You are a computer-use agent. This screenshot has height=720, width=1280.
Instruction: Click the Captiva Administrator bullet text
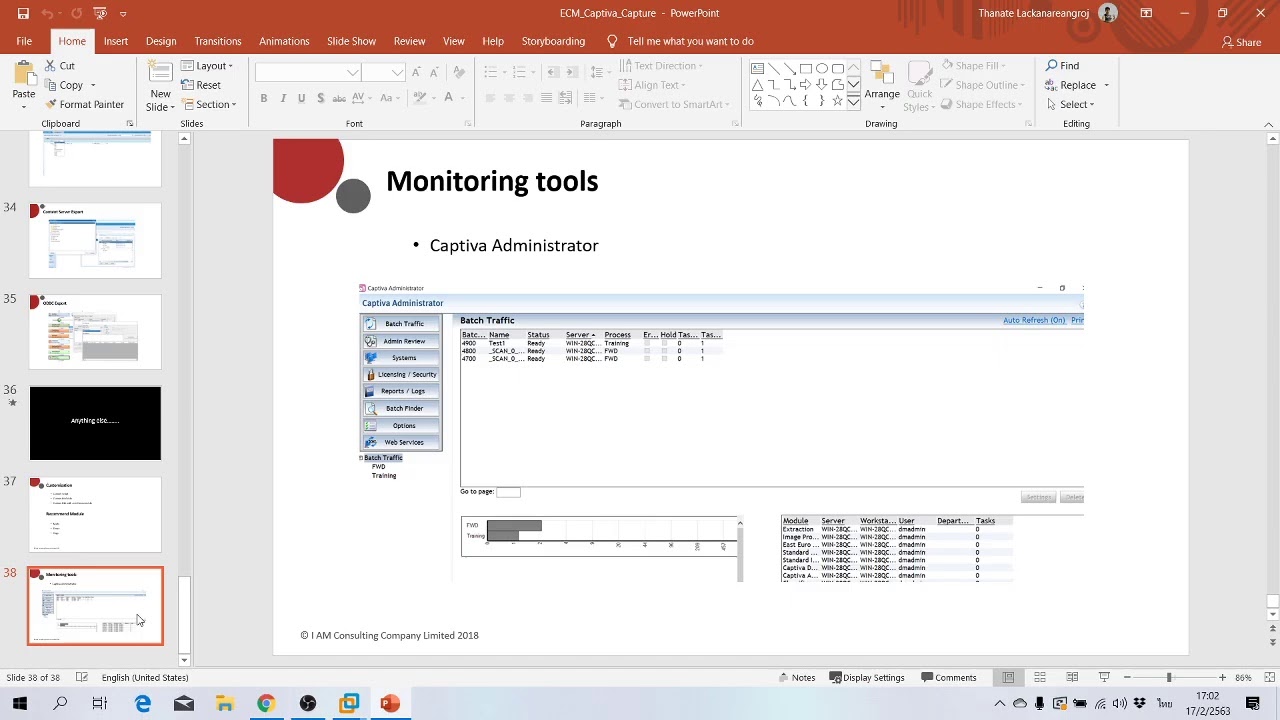pos(514,245)
